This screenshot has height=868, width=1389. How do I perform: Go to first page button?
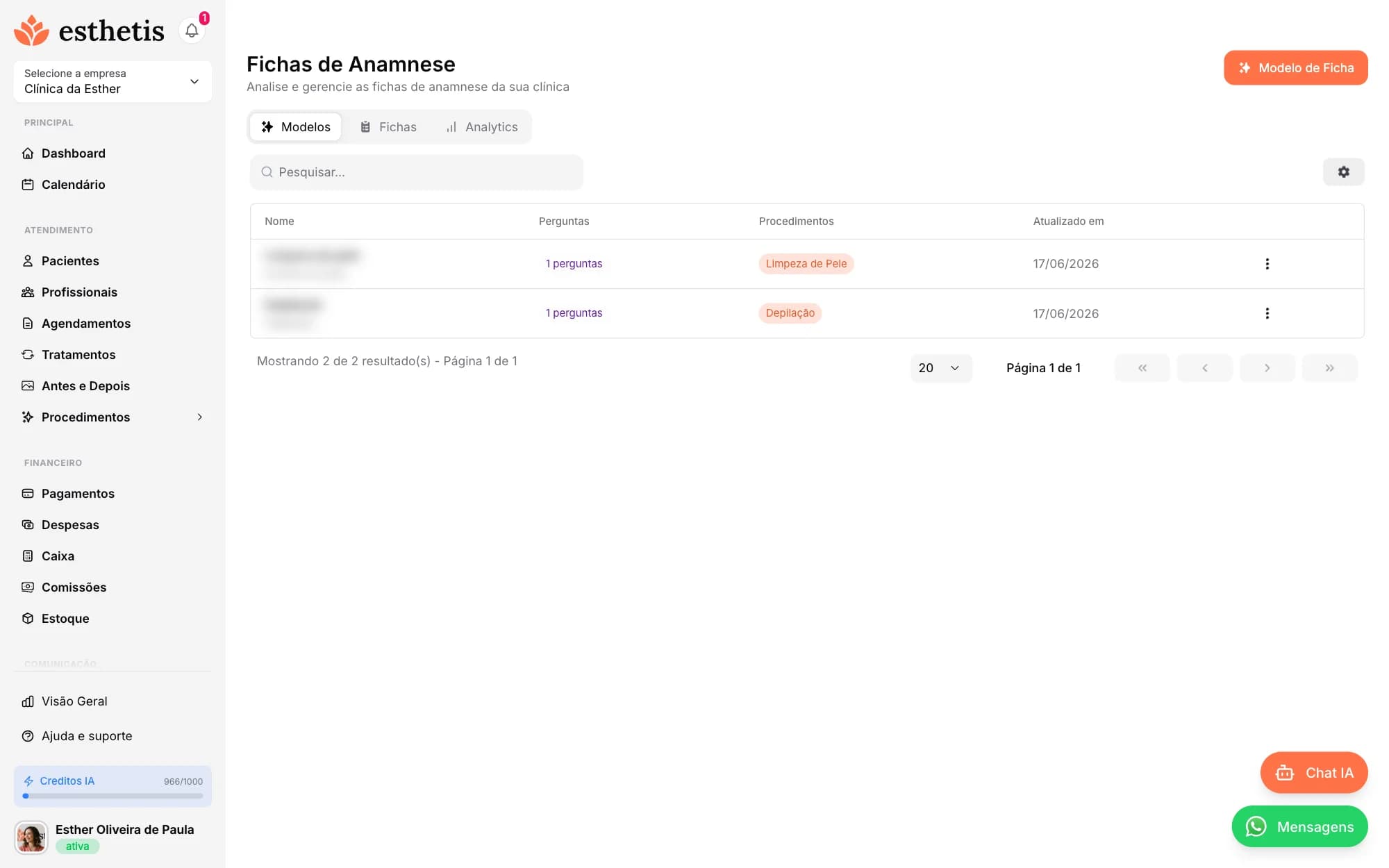pyautogui.click(x=1142, y=368)
